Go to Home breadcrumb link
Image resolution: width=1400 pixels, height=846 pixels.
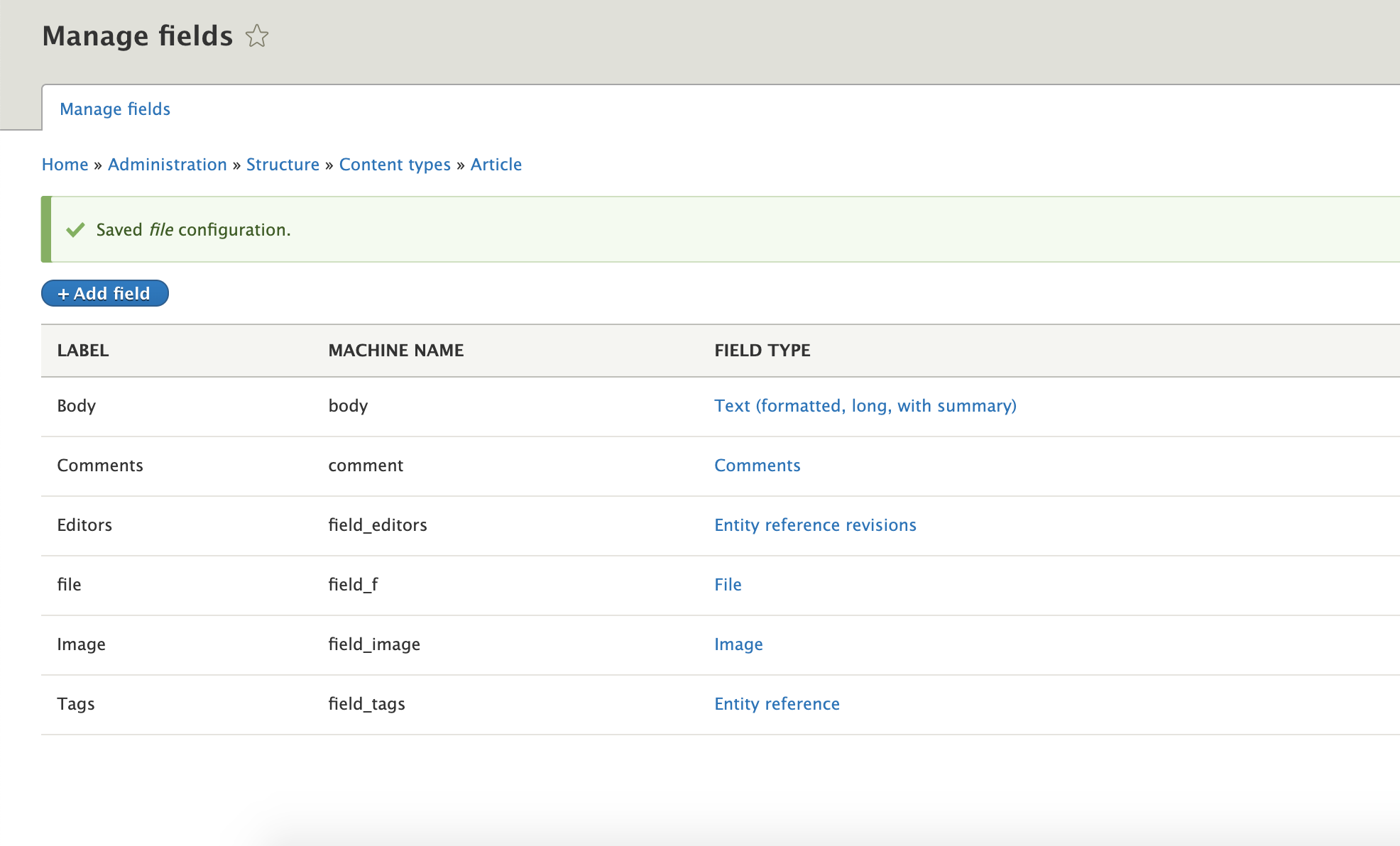point(65,165)
